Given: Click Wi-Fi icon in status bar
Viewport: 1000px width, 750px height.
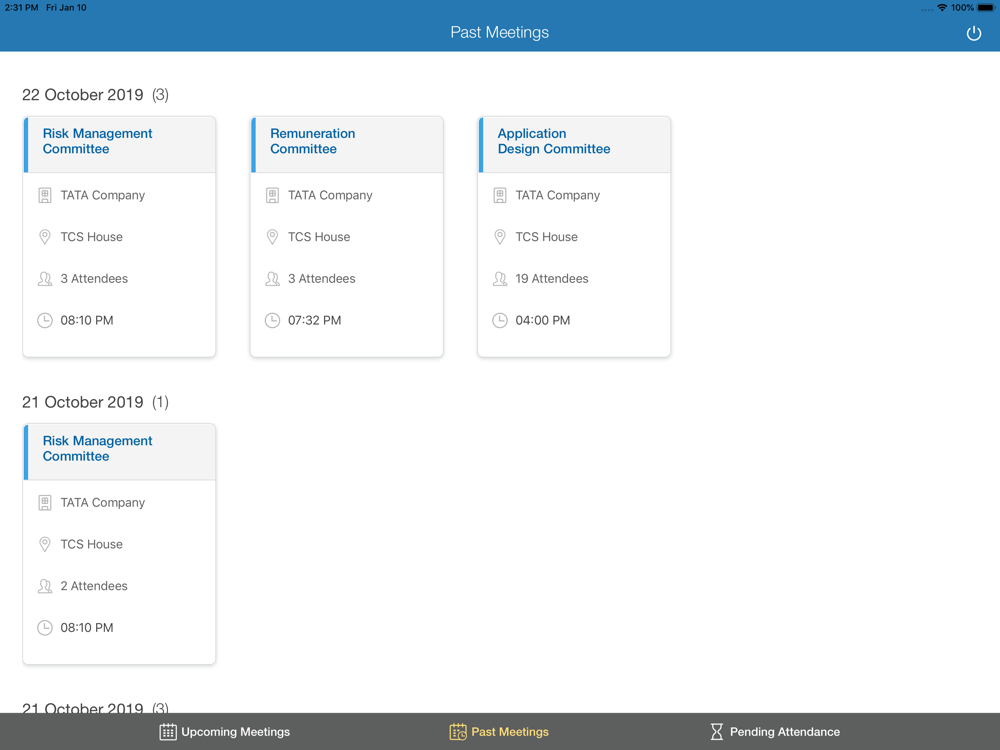Looking at the screenshot, I should [942, 8].
